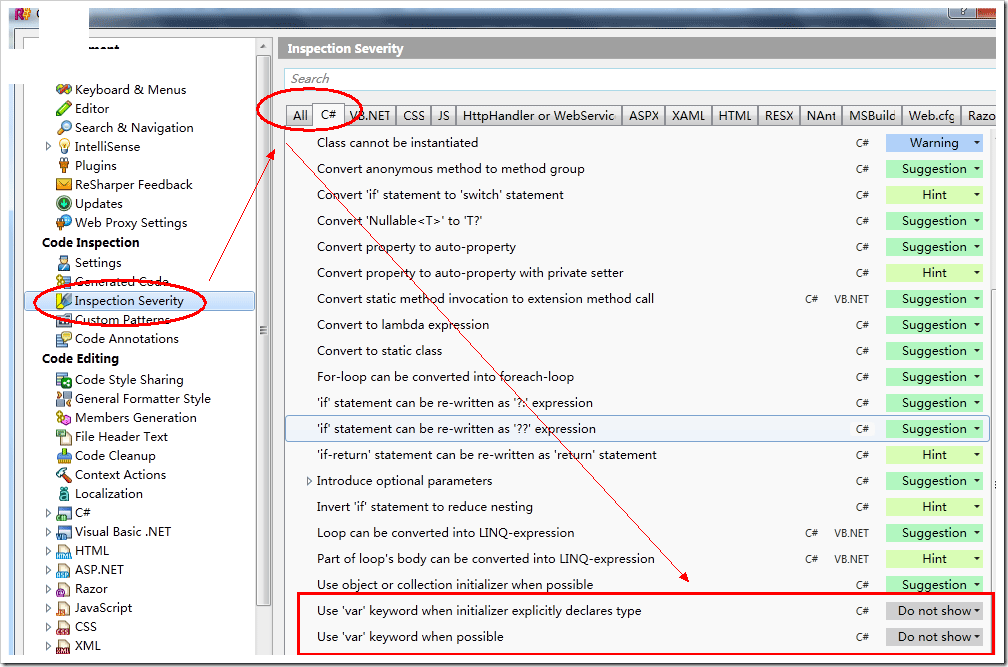
Task: Click the C# language node icon
Action: click(64, 513)
